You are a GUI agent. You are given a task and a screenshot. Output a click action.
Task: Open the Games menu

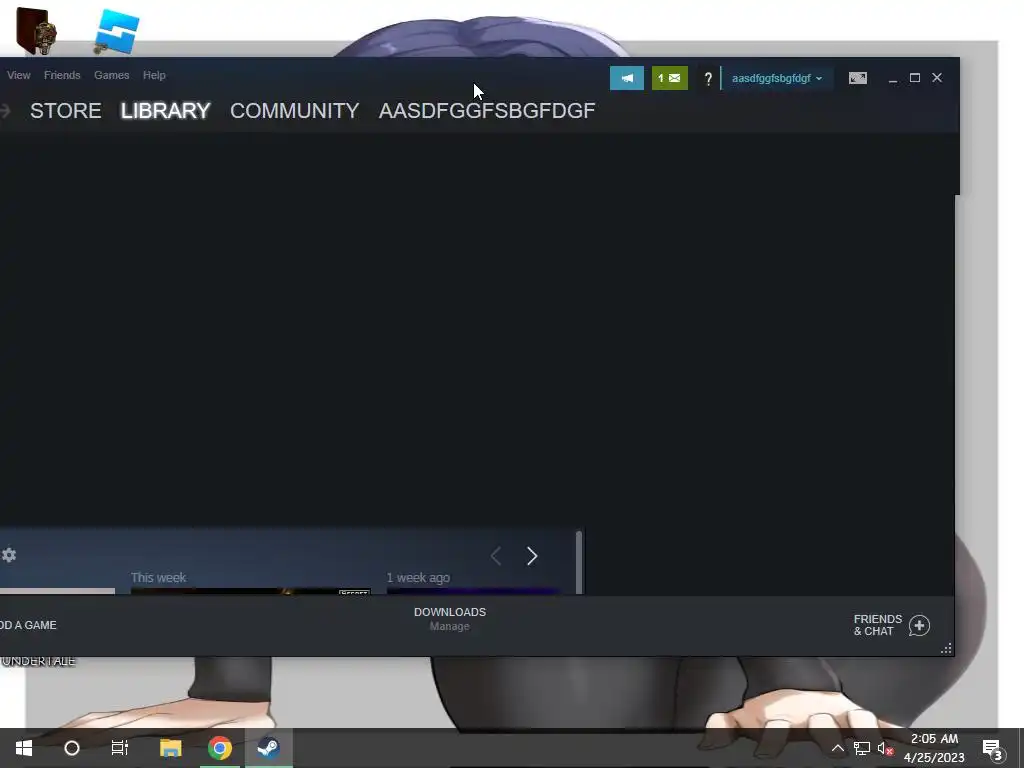111,75
